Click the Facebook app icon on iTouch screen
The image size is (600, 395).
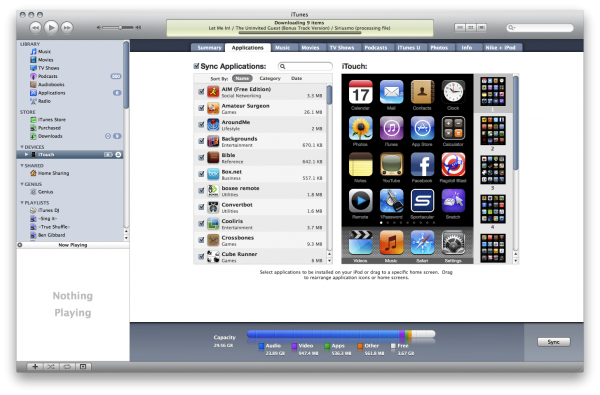pos(422,164)
